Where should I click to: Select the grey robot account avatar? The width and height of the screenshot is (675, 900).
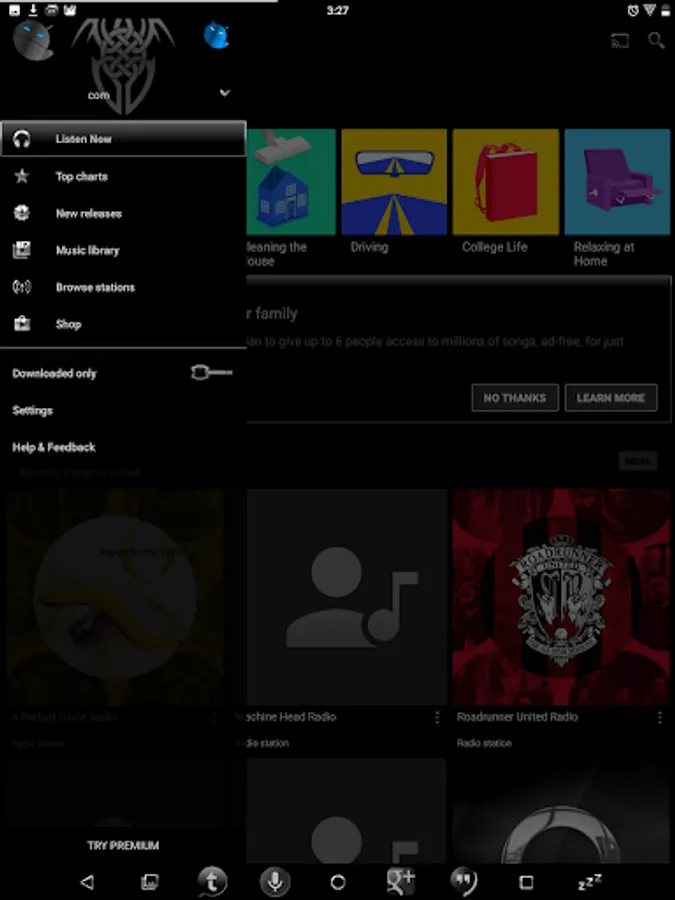click(x=33, y=40)
